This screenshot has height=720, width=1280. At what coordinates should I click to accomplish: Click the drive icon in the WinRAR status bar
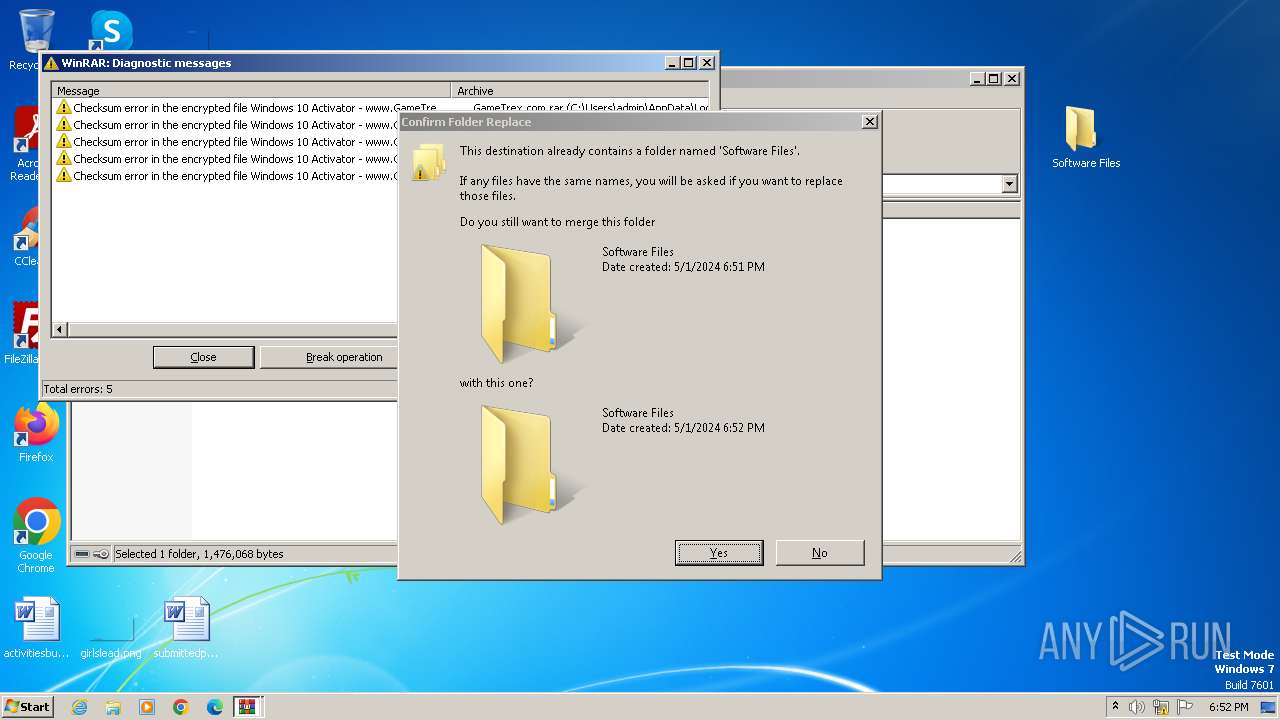click(x=82, y=554)
